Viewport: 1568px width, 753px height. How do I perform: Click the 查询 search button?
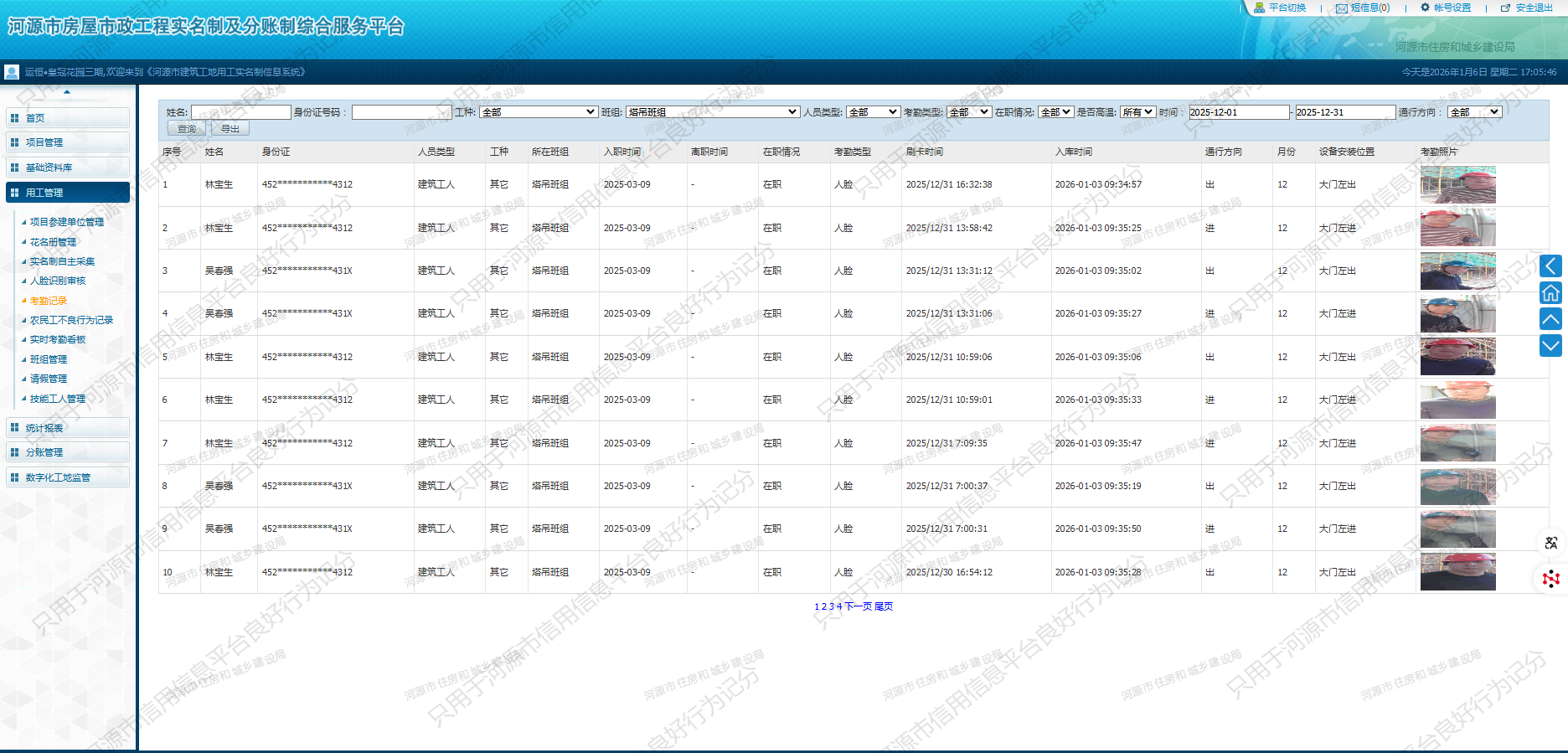[187, 129]
